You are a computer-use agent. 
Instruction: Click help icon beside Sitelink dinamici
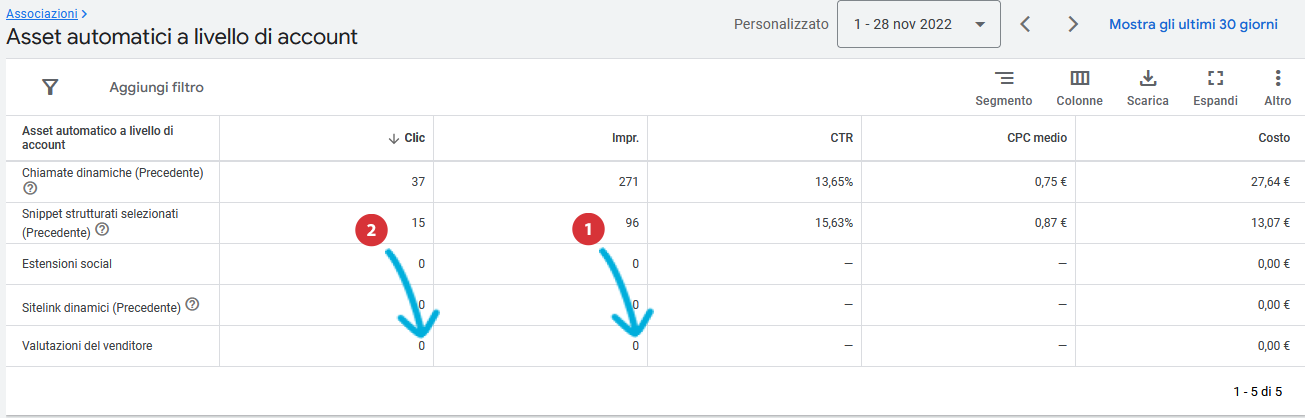pos(192,305)
